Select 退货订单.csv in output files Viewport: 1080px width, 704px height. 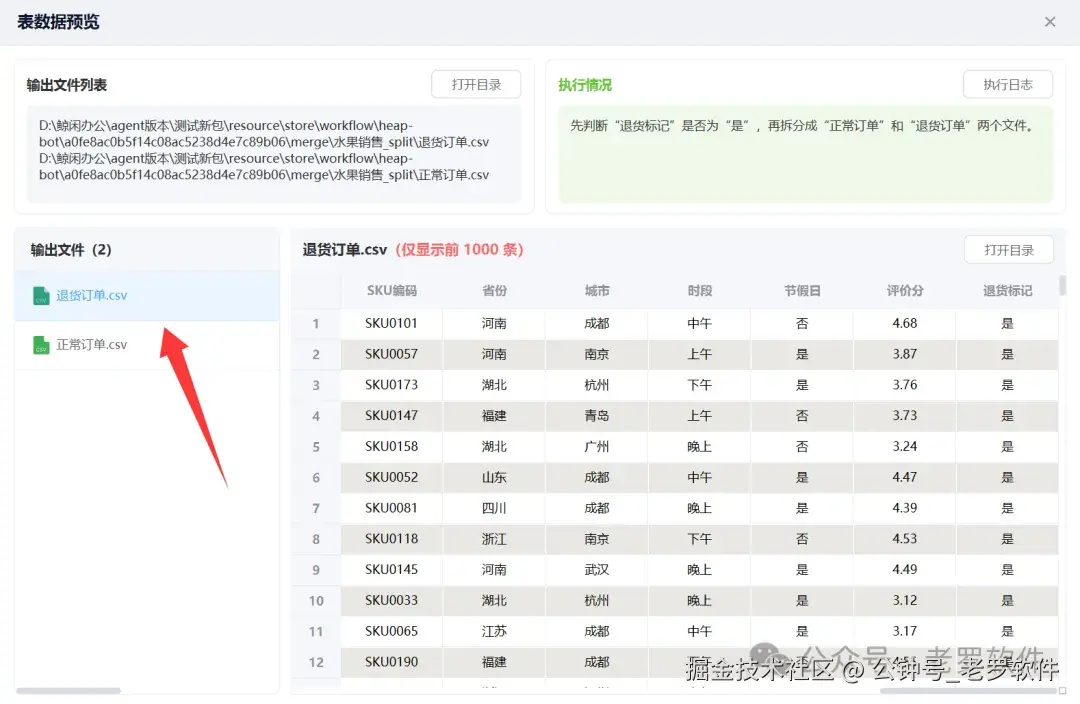click(x=147, y=296)
